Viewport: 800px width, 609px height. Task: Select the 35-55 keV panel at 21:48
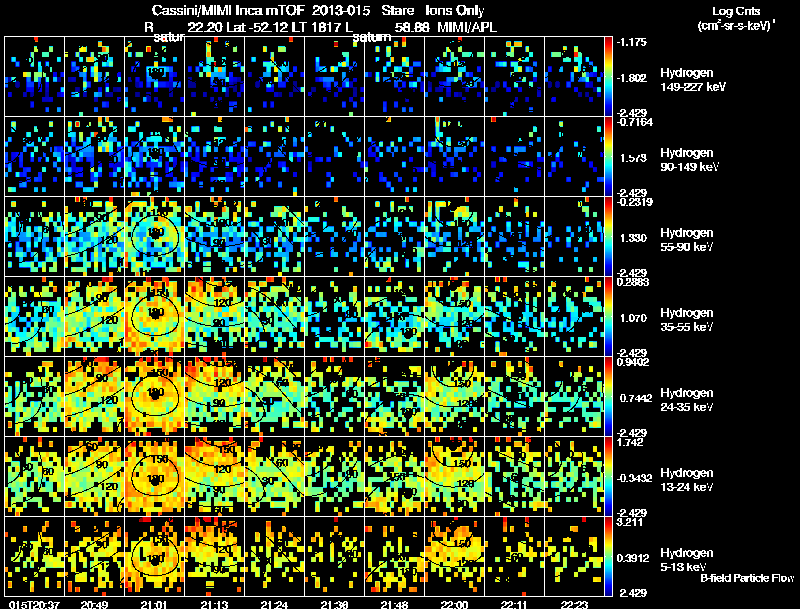point(394,317)
